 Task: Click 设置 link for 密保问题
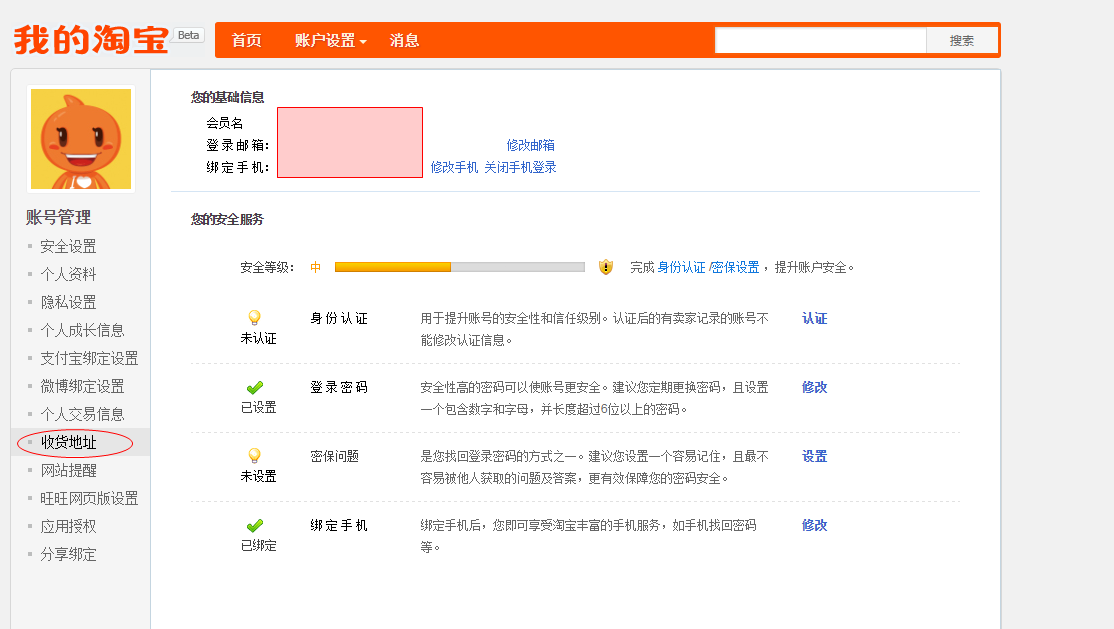coord(814,456)
